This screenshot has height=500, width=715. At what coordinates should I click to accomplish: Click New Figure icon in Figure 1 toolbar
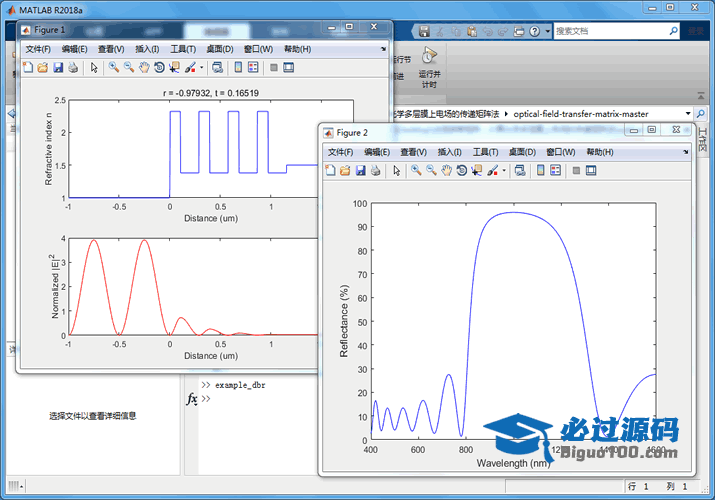tap(28, 67)
